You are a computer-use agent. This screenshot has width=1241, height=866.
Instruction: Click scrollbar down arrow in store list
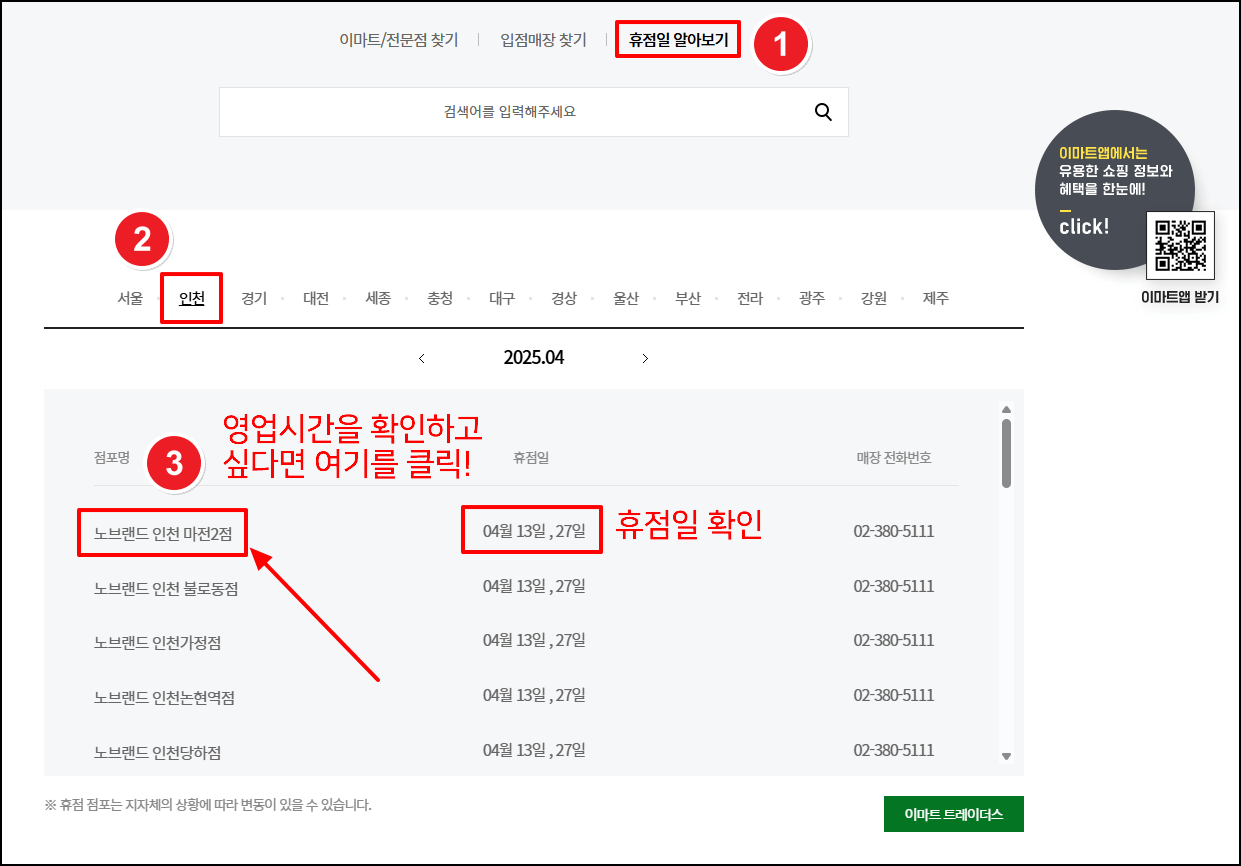tap(1007, 757)
